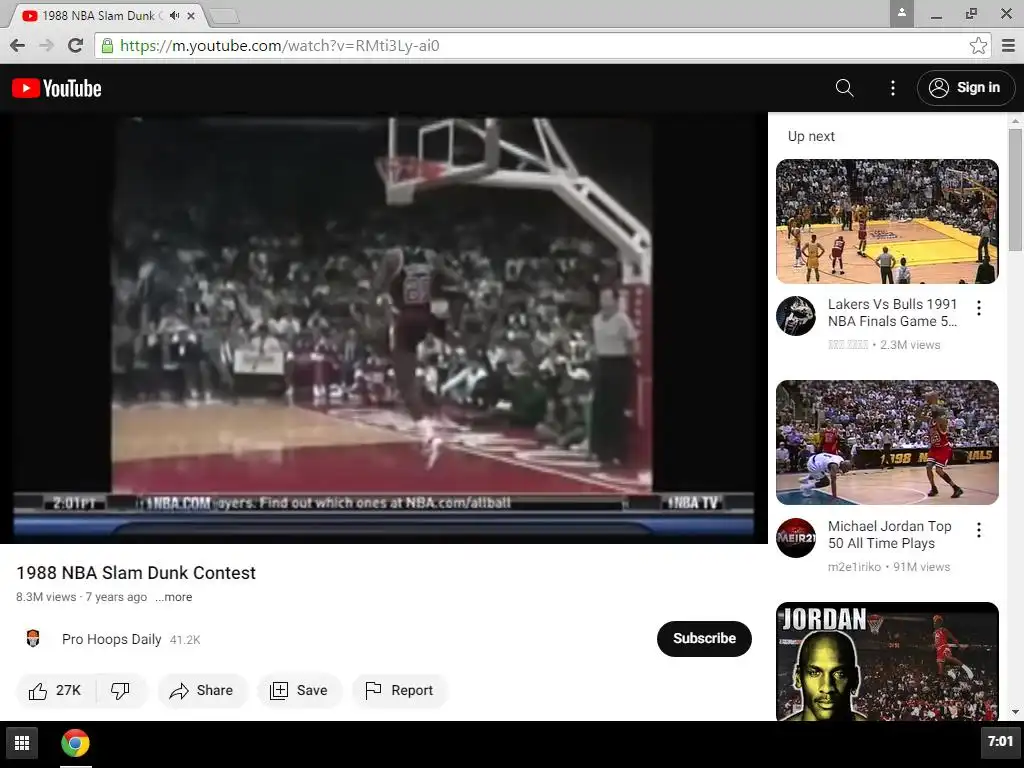Click the YouTube logo home link
Viewport: 1024px width, 768px height.
point(57,88)
